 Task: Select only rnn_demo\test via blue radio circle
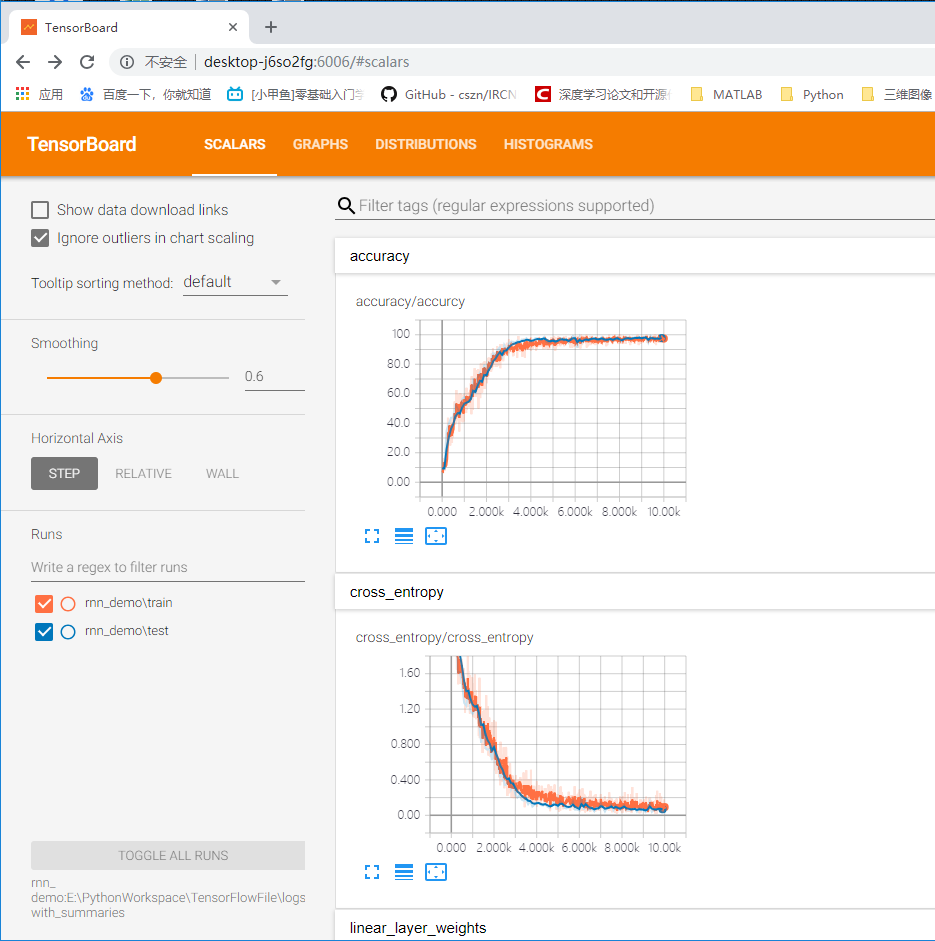[68, 632]
